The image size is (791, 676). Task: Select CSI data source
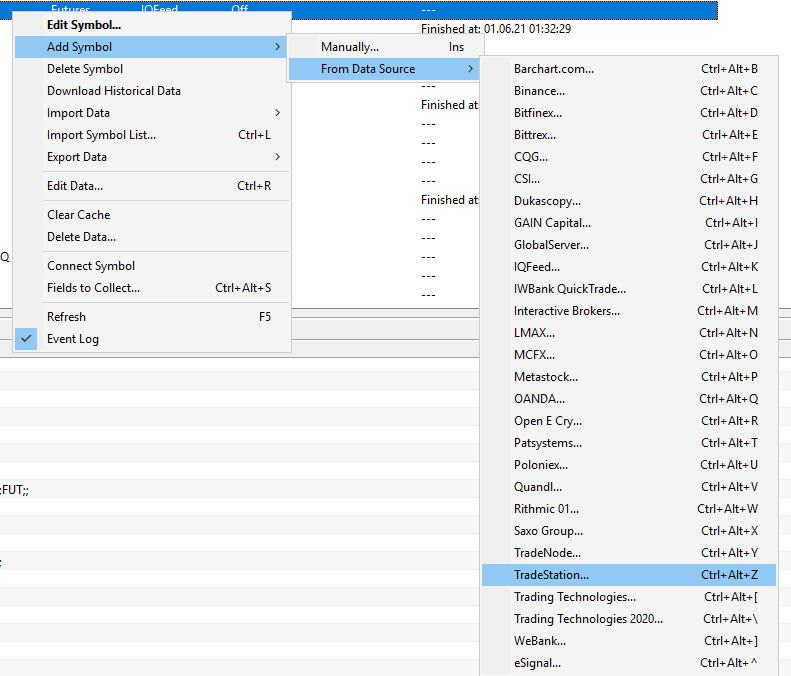click(629, 179)
